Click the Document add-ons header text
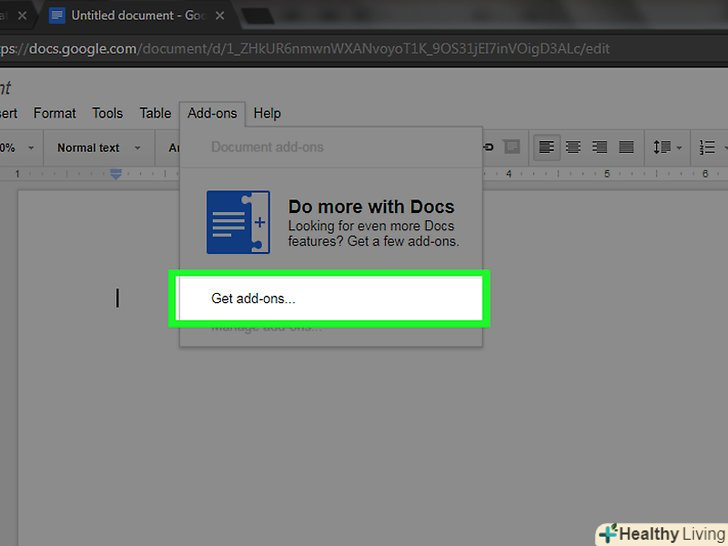The width and height of the screenshot is (728, 546). (x=267, y=147)
